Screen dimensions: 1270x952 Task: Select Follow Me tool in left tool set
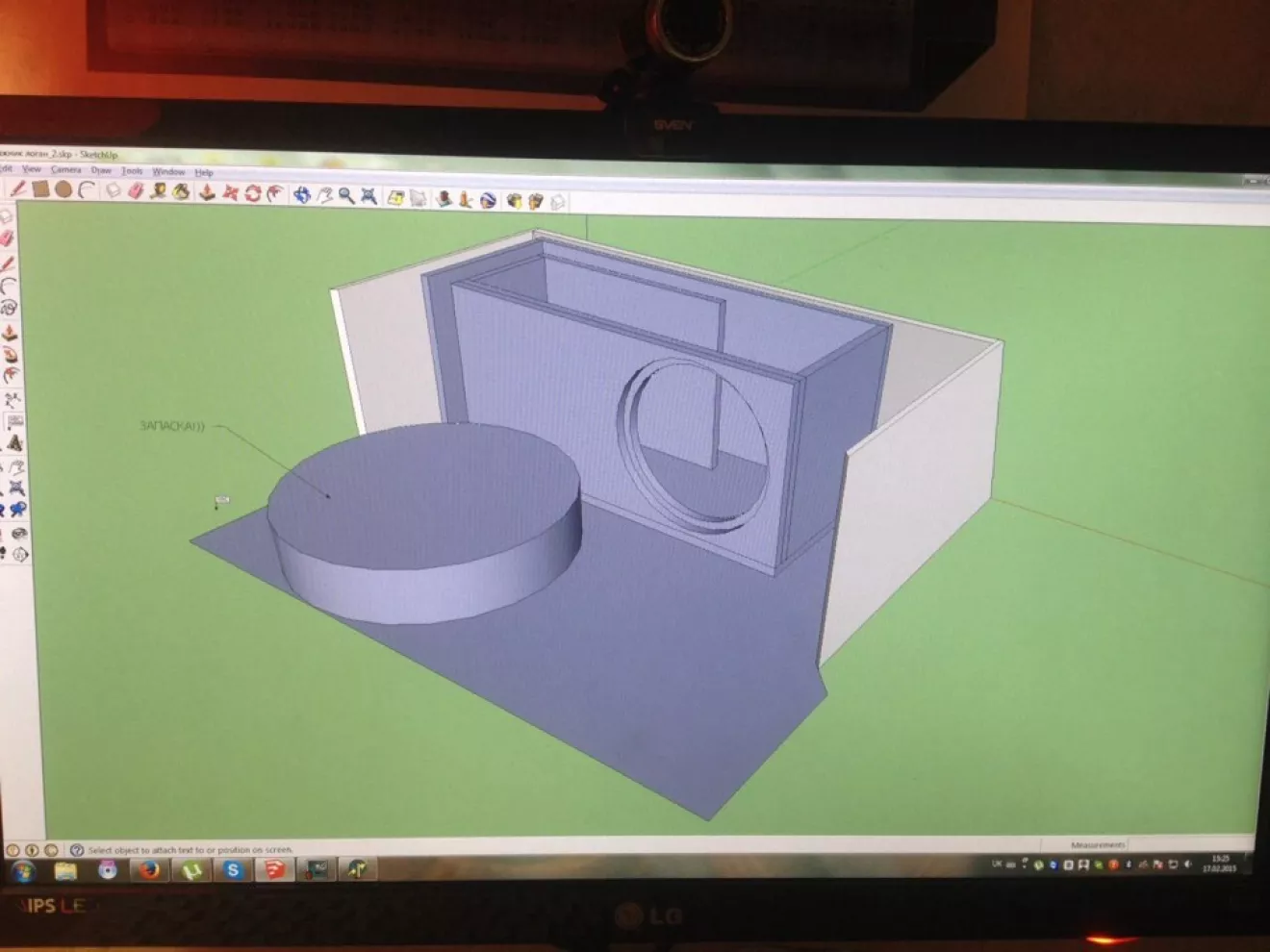pos(12,354)
